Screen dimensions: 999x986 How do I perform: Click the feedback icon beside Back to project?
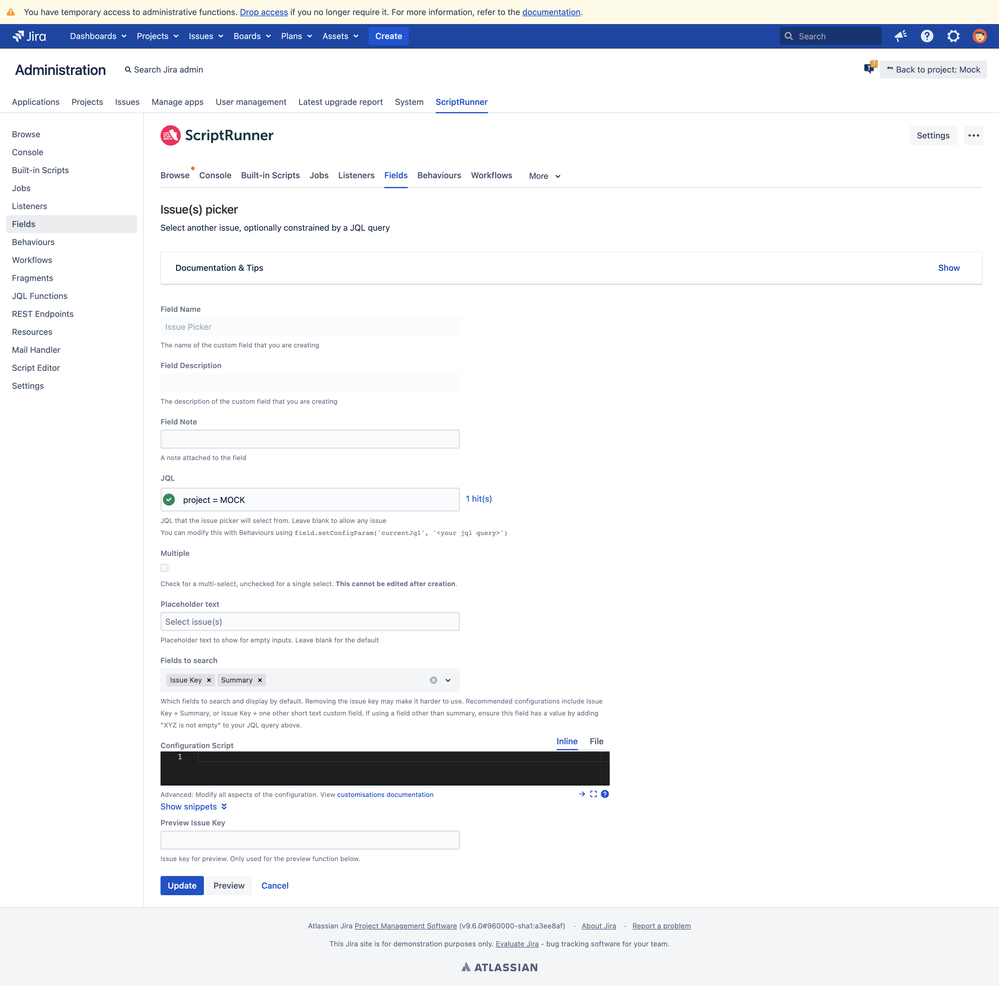(x=870, y=68)
